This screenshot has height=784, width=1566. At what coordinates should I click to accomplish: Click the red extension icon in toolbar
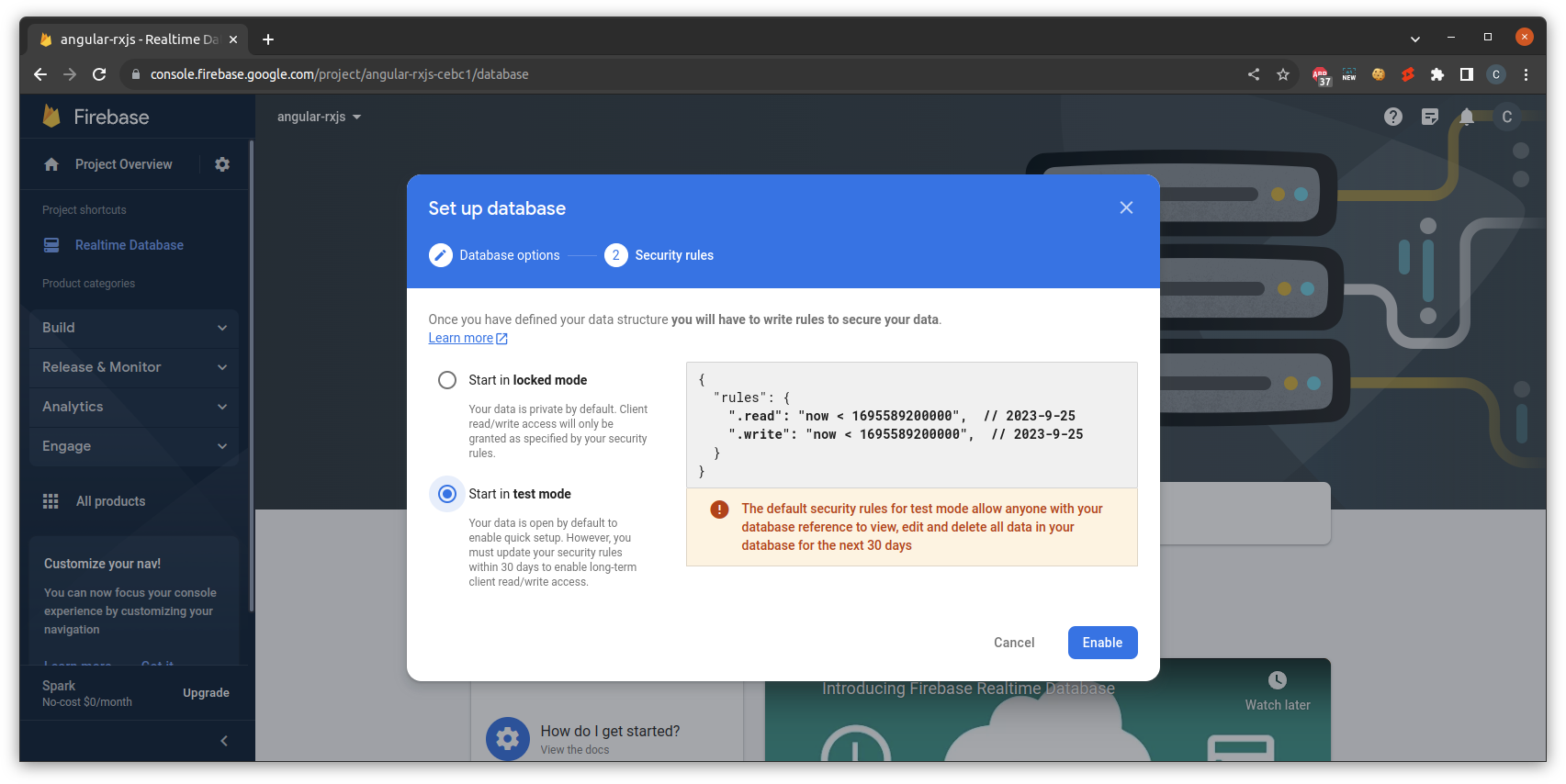(x=1408, y=74)
